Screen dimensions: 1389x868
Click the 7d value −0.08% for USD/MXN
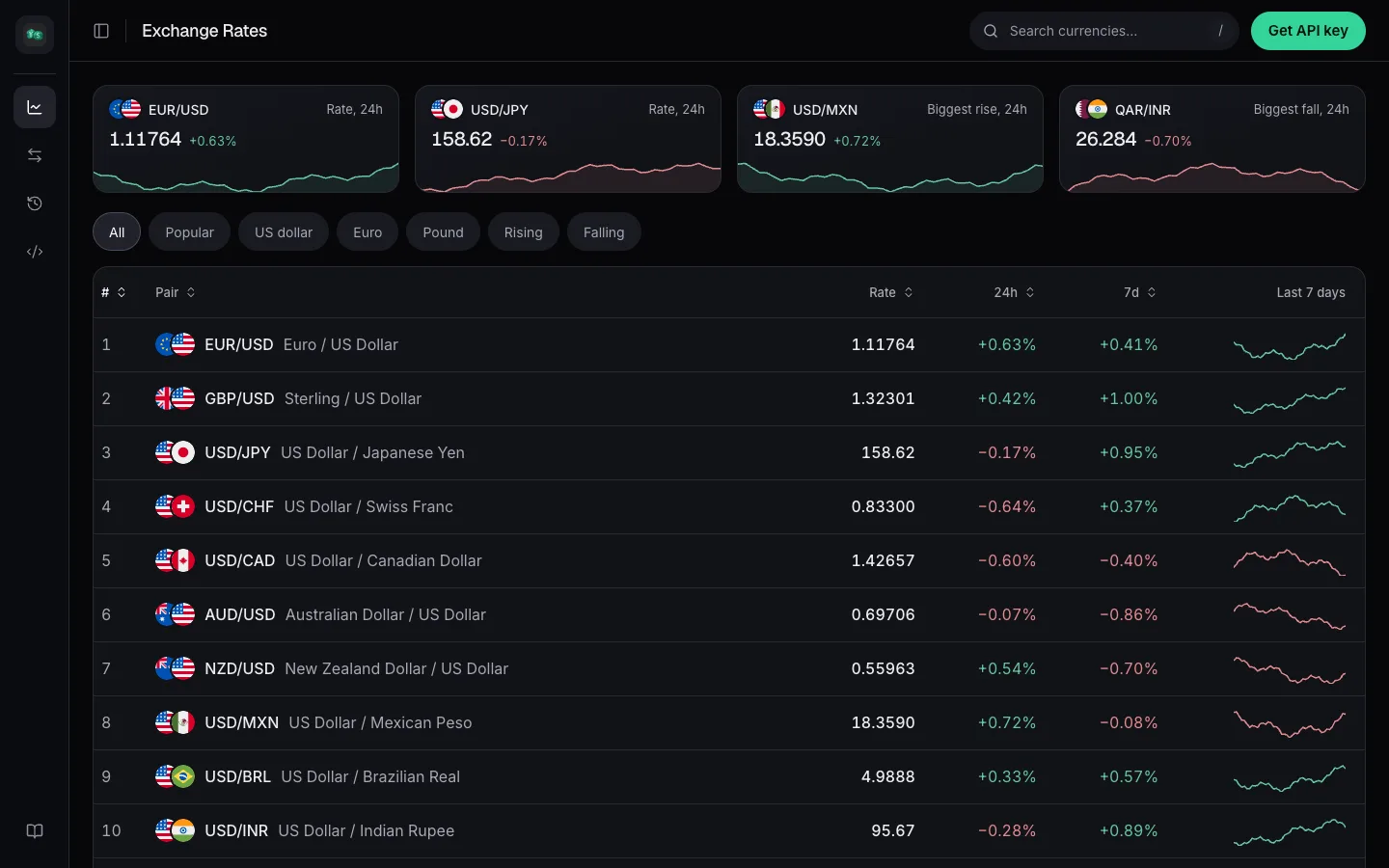point(1129,722)
